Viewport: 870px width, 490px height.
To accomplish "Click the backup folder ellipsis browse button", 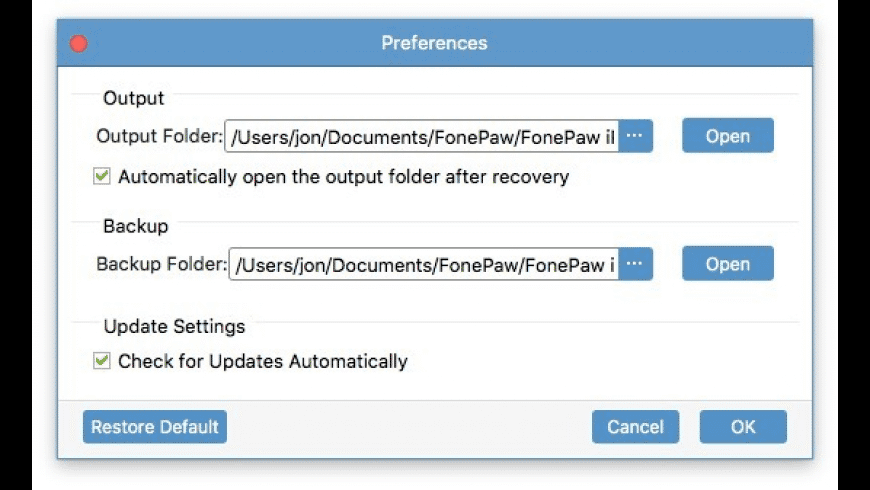I will pos(635,264).
